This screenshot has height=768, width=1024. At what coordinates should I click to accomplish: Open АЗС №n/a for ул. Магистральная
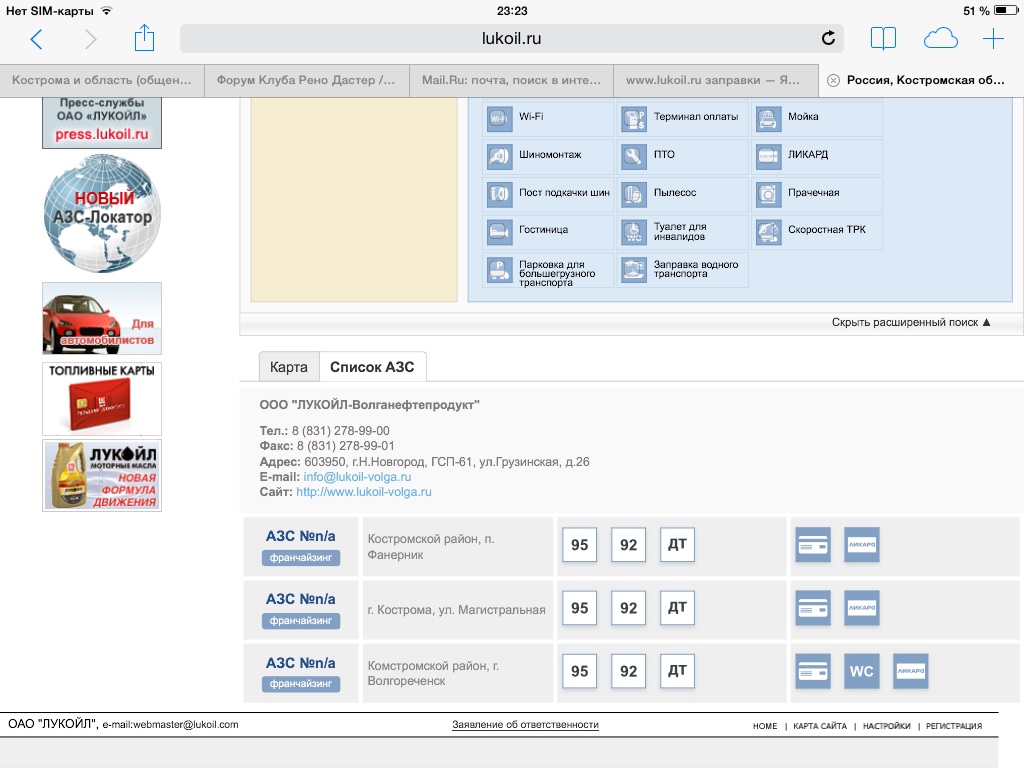click(x=300, y=599)
